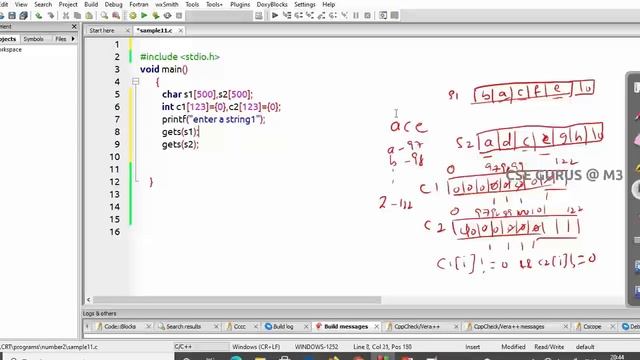Open the Fortran menu
The image size is (640, 360).
(139, 4)
